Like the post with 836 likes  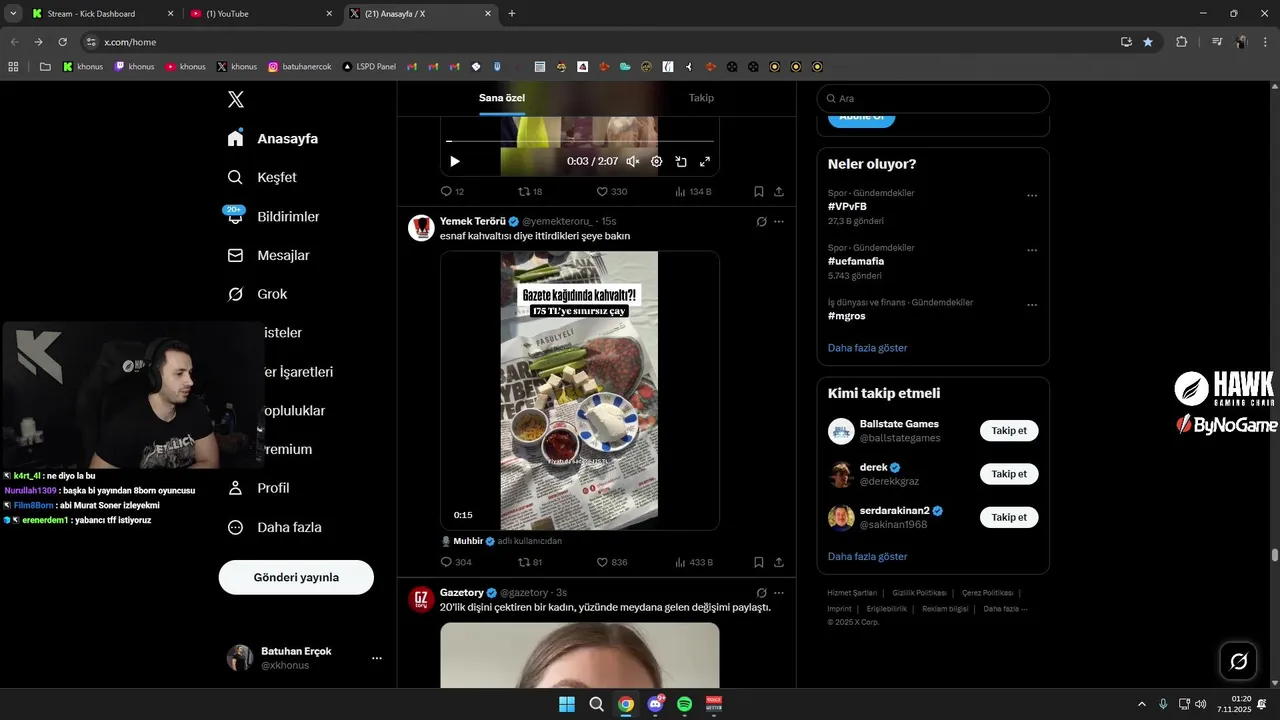tap(612, 562)
